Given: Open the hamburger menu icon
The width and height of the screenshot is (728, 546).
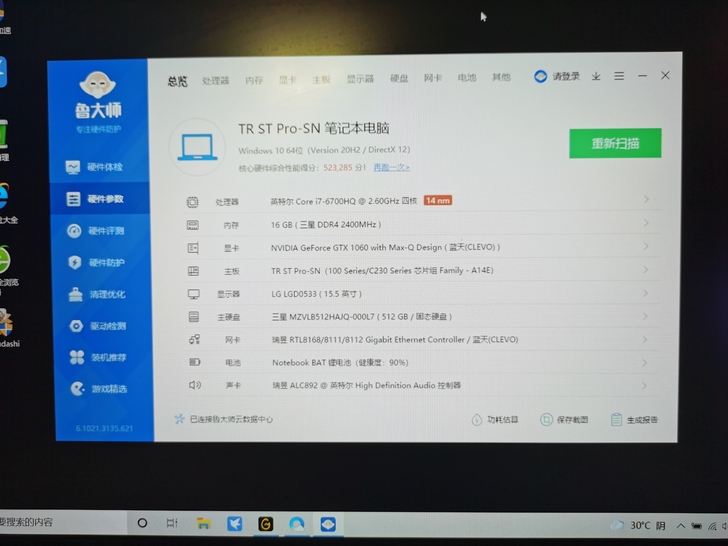Looking at the screenshot, I should click(619, 76).
